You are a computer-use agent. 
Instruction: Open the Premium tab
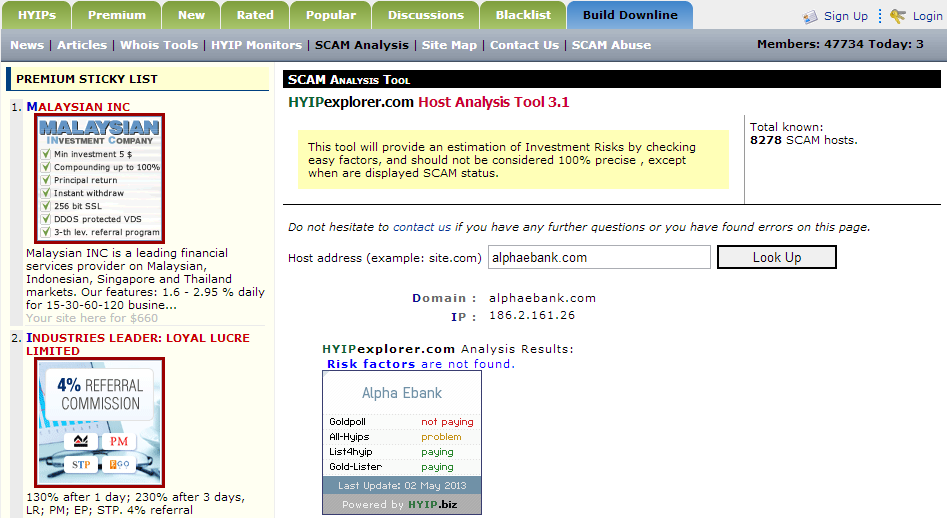point(117,15)
